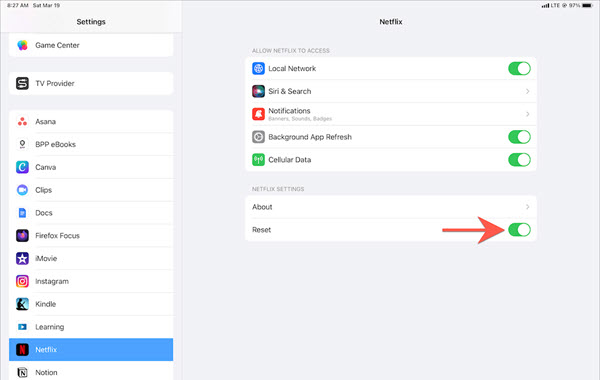The width and height of the screenshot is (600, 380).
Task: Tap the Clips label in sidebar
Action: [x=44, y=190]
